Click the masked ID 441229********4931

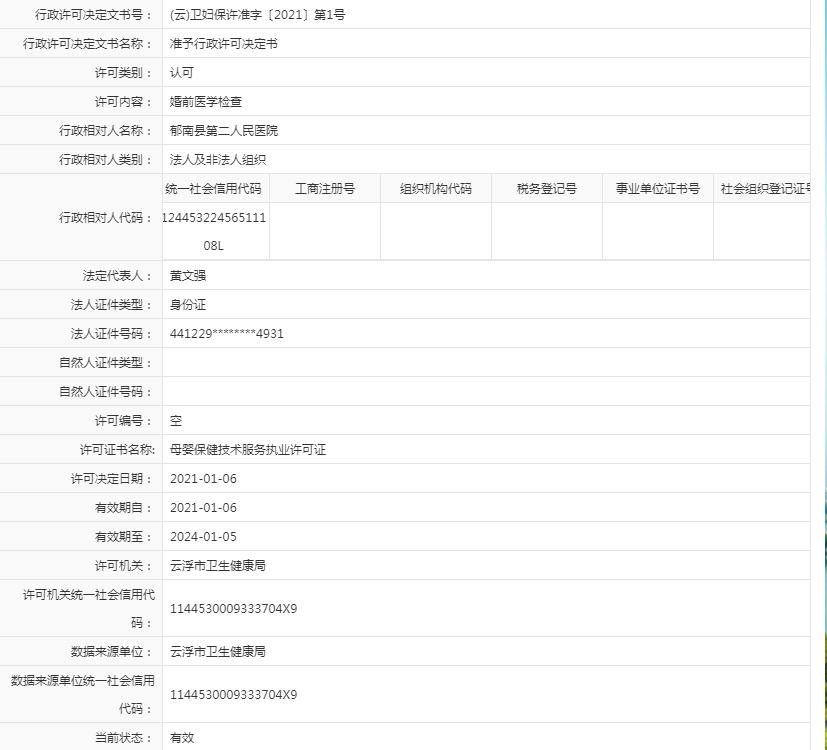pos(226,333)
